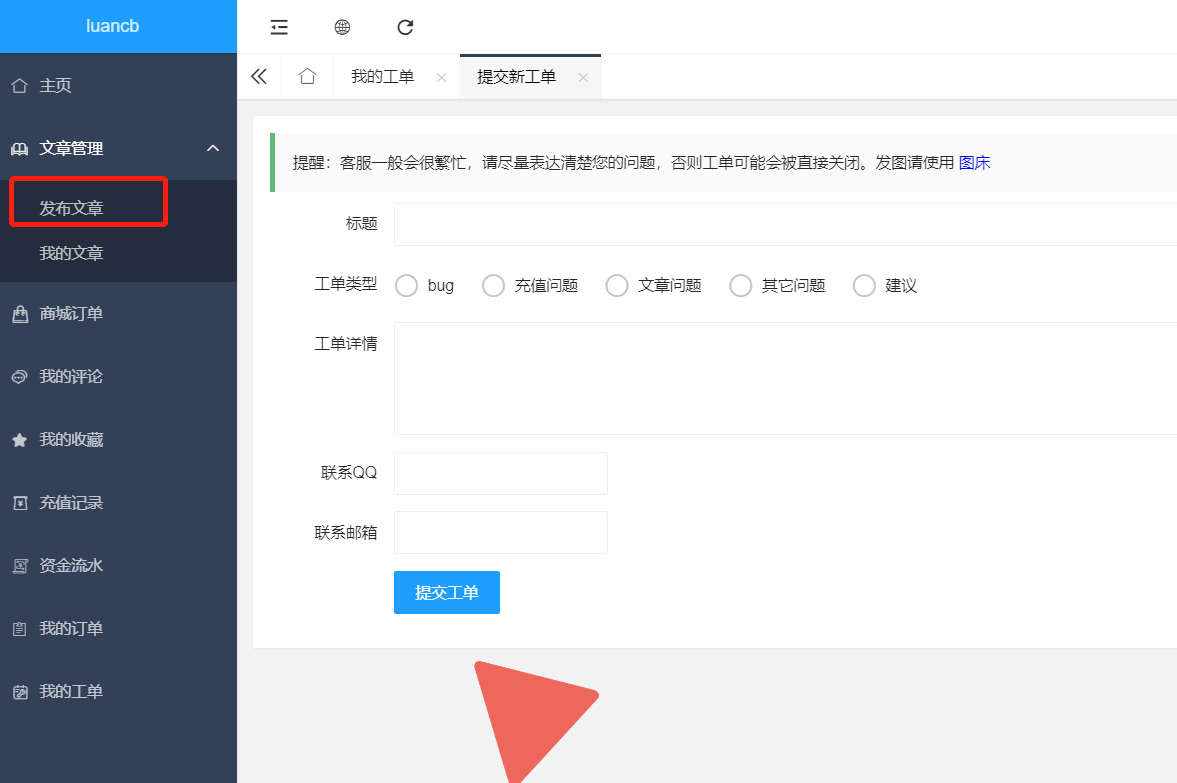Choose the 建议 radio option
The image size is (1177, 783).
[865, 286]
